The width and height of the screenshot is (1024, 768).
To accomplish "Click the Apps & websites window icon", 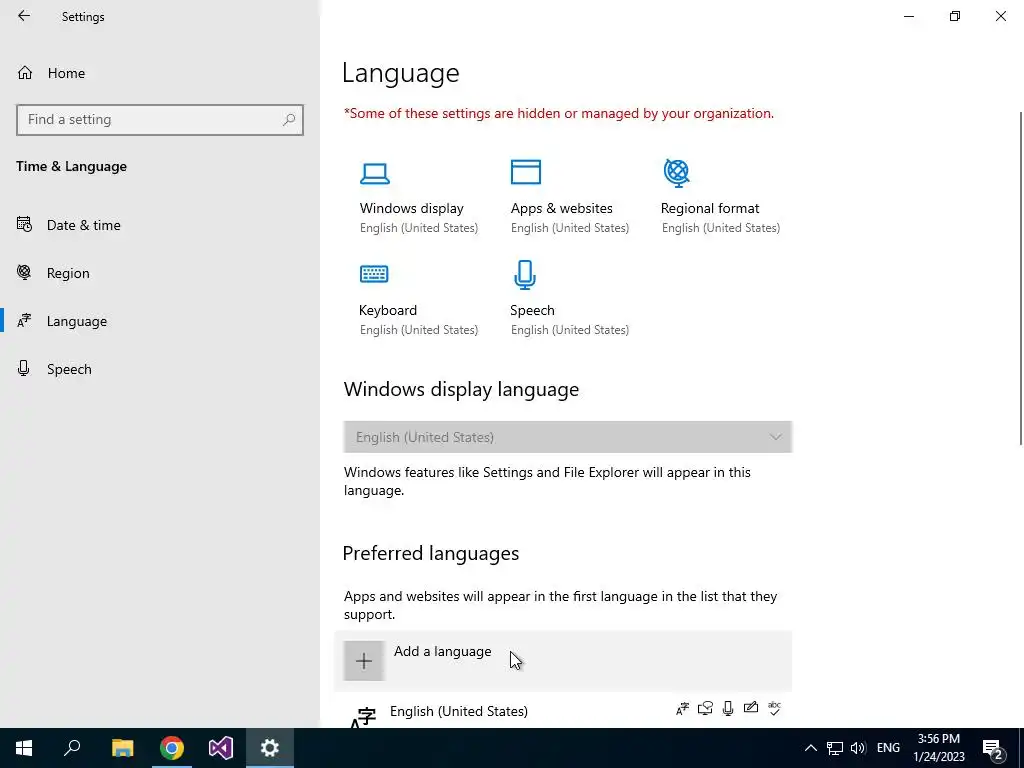I will [x=526, y=172].
